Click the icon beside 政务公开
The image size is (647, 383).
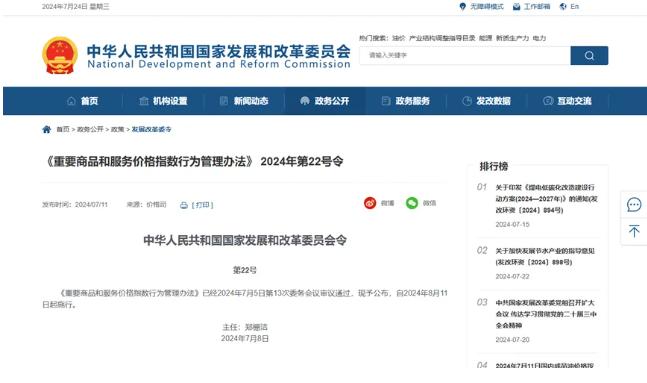pyautogui.click(x=305, y=101)
